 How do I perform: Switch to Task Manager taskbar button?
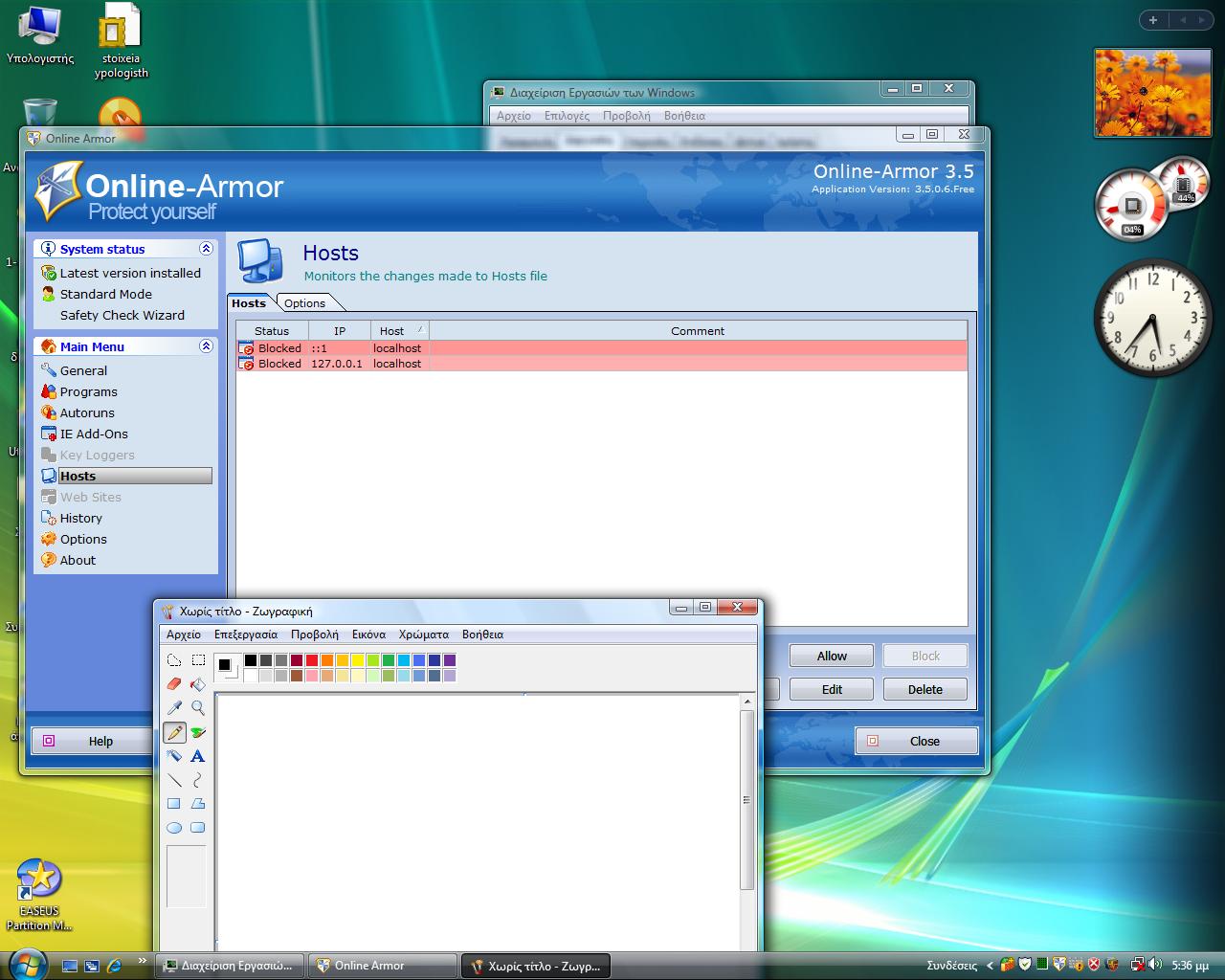click(x=230, y=966)
